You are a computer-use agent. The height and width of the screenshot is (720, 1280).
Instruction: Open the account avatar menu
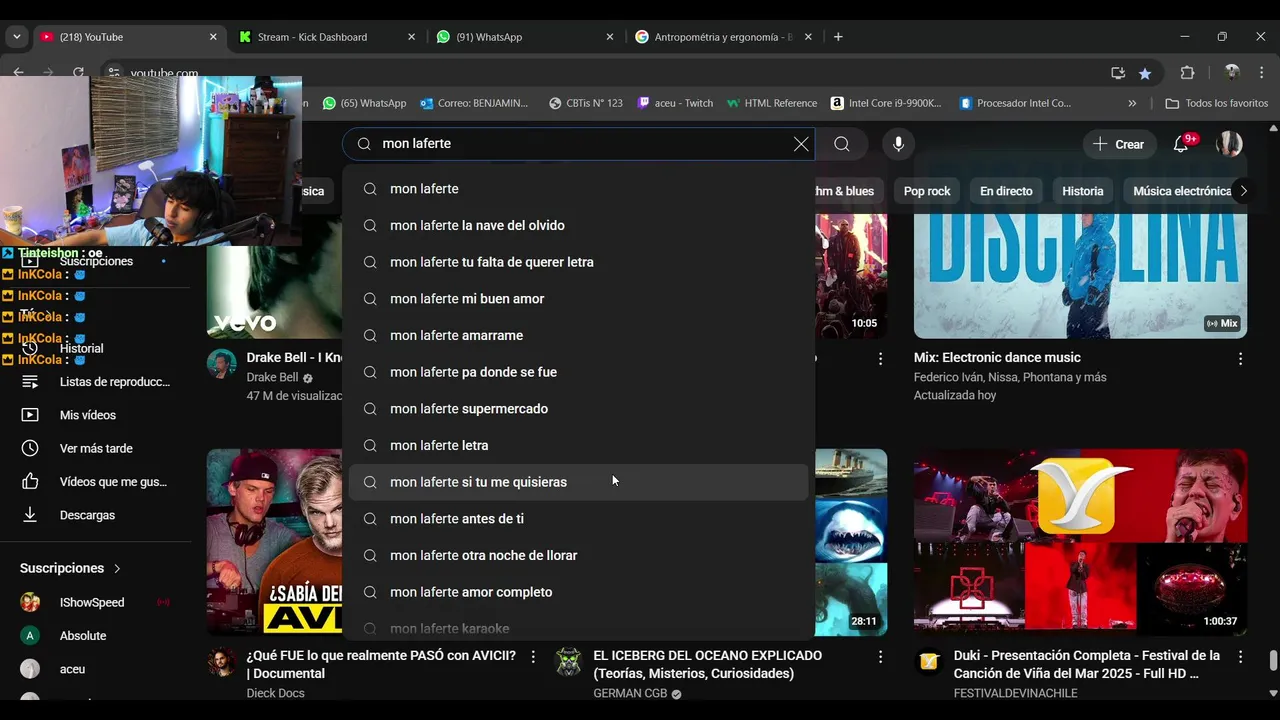pos(1229,144)
